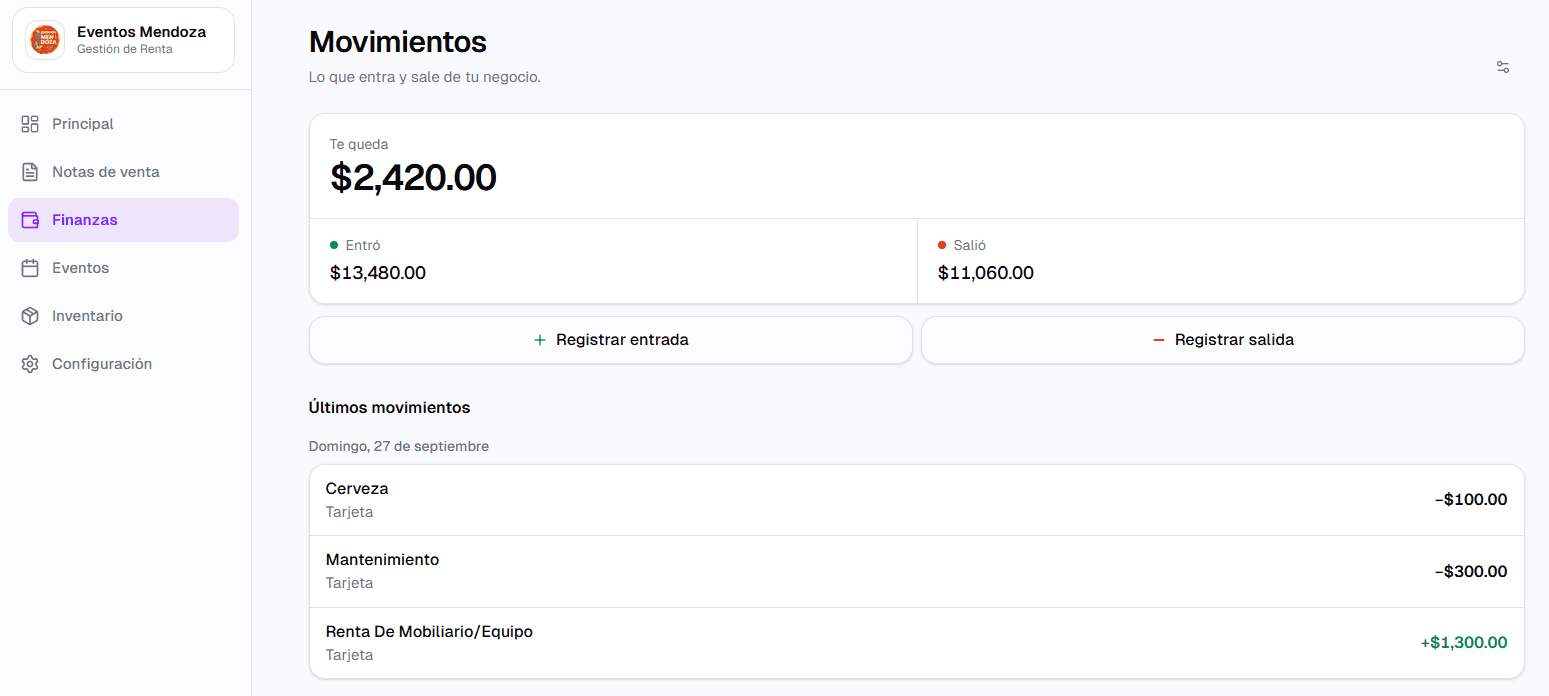The image size is (1549, 696).
Task: Click the -$300.00 amount
Action: [x=1471, y=571]
